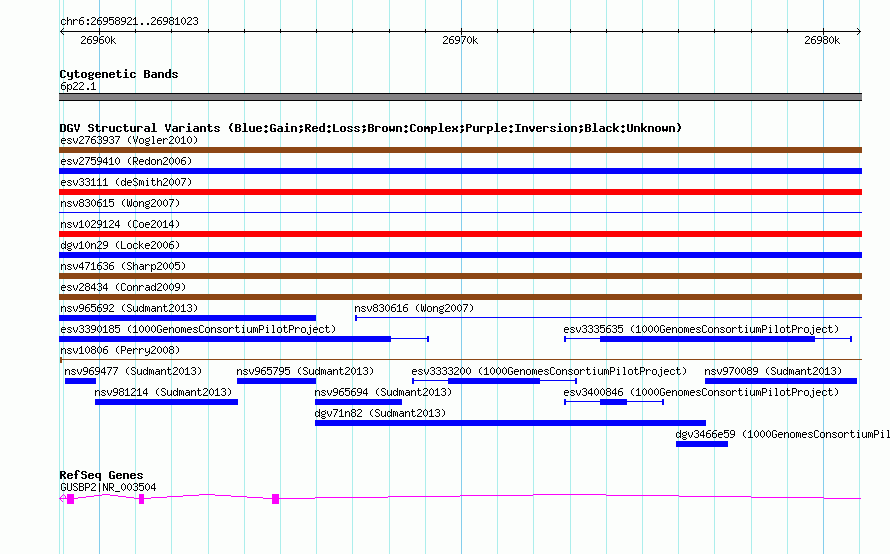Click the 26980k ruler label
Viewport: 890px width, 554px height.
822,40
